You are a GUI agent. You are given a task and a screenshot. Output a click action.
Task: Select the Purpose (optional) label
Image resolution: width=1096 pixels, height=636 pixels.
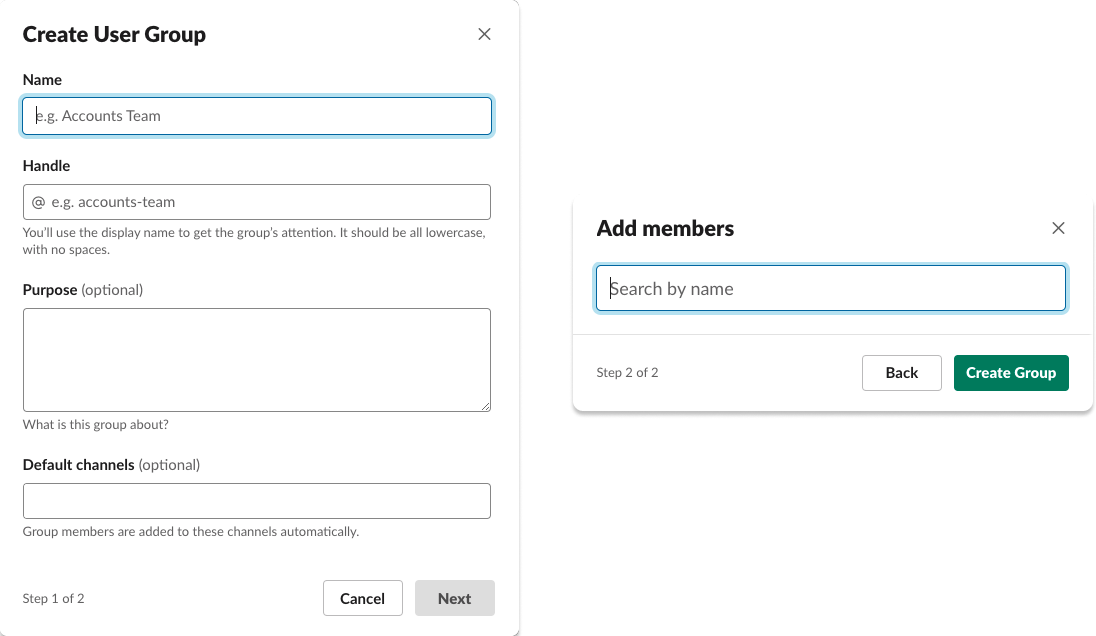pyautogui.click(x=83, y=290)
